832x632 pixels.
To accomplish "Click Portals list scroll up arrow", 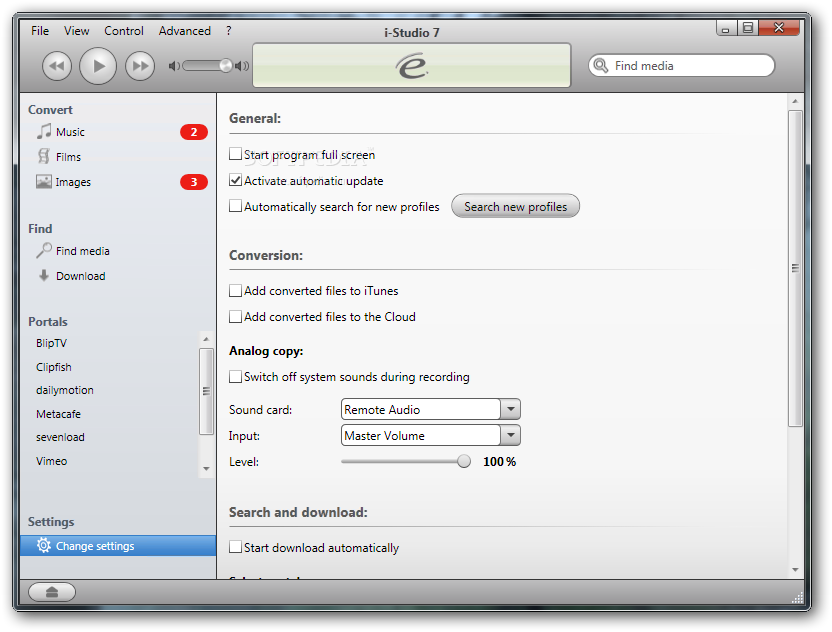I will [206, 339].
